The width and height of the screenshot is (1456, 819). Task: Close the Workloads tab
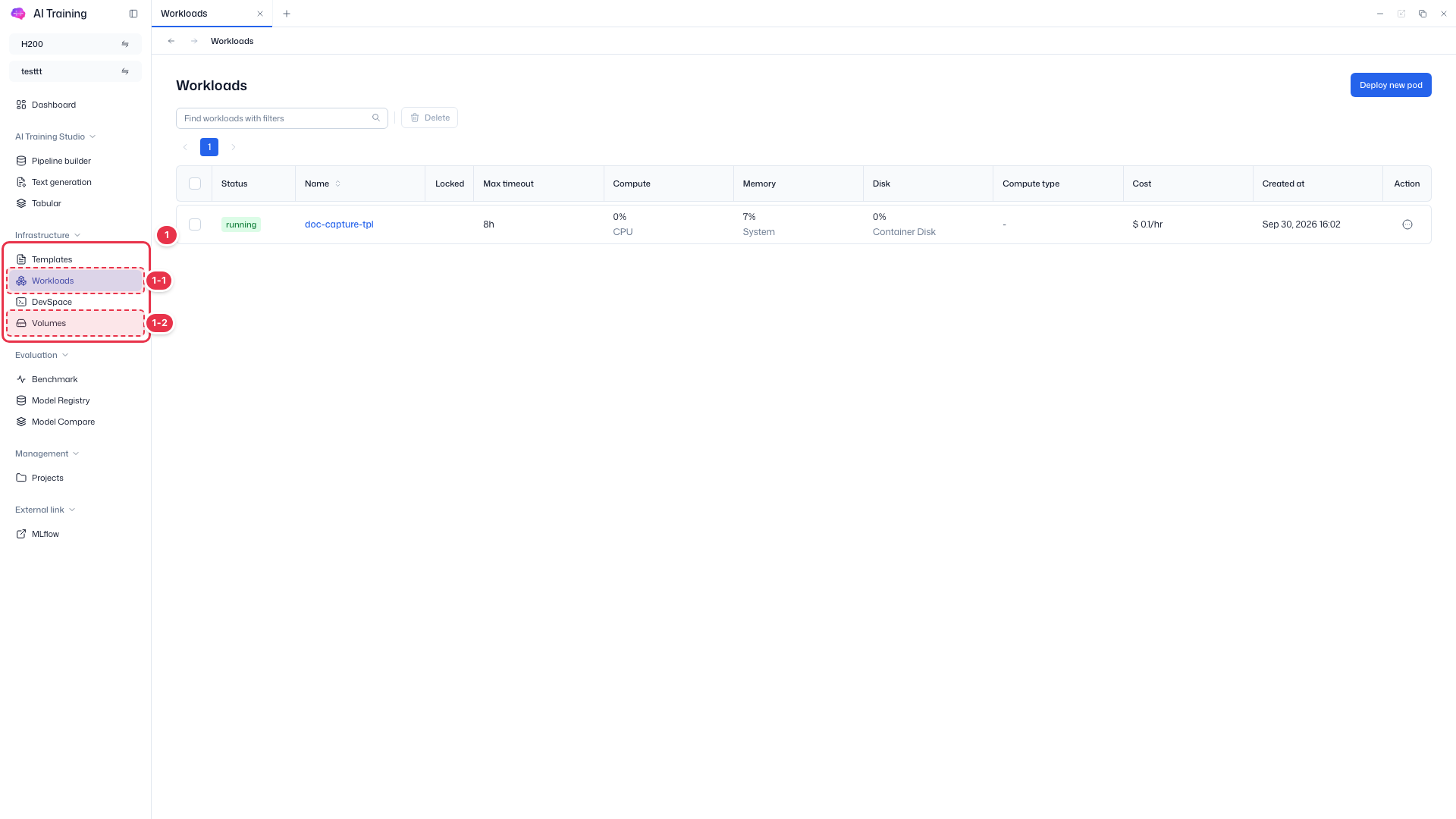point(260,14)
